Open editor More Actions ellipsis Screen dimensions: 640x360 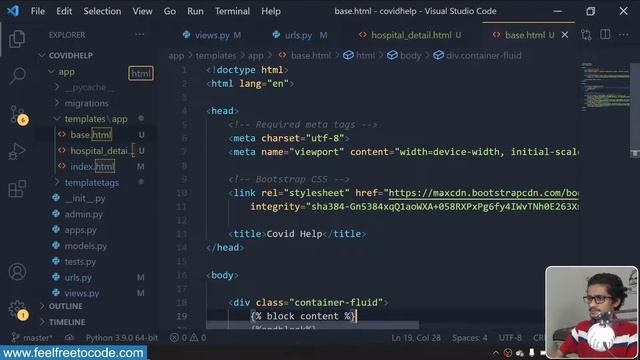(623, 35)
